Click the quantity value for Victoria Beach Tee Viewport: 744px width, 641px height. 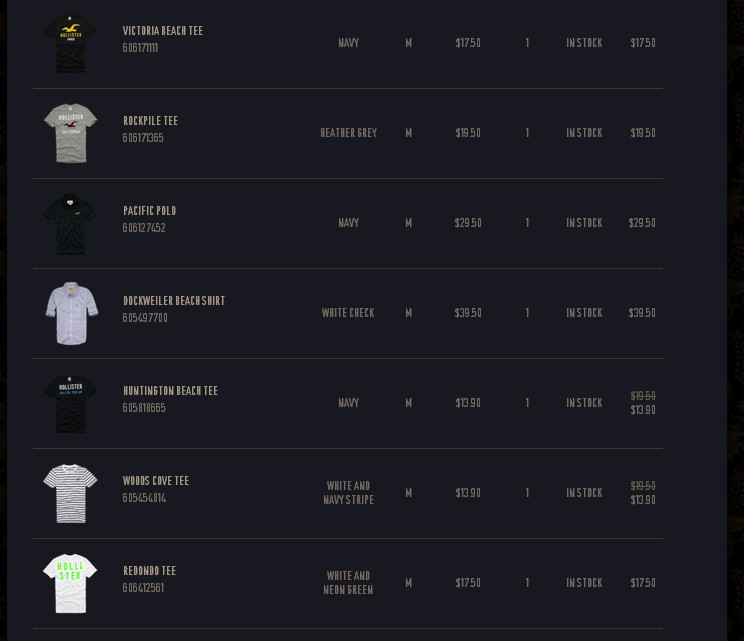(527, 43)
